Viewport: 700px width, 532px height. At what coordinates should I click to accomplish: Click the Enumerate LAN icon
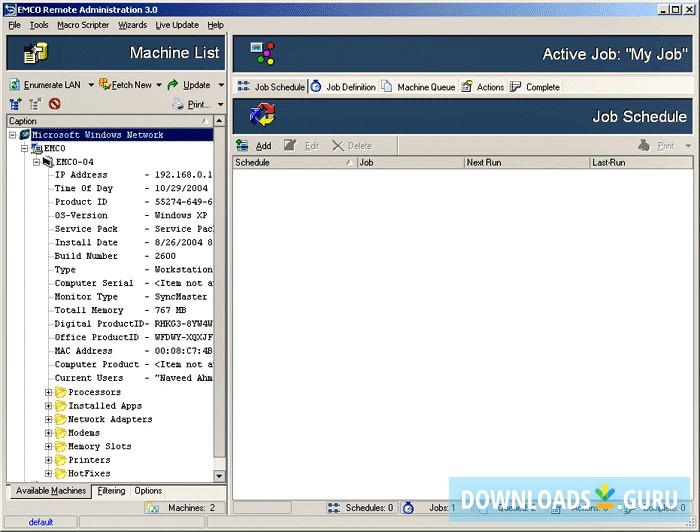pyautogui.click(x=15, y=84)
